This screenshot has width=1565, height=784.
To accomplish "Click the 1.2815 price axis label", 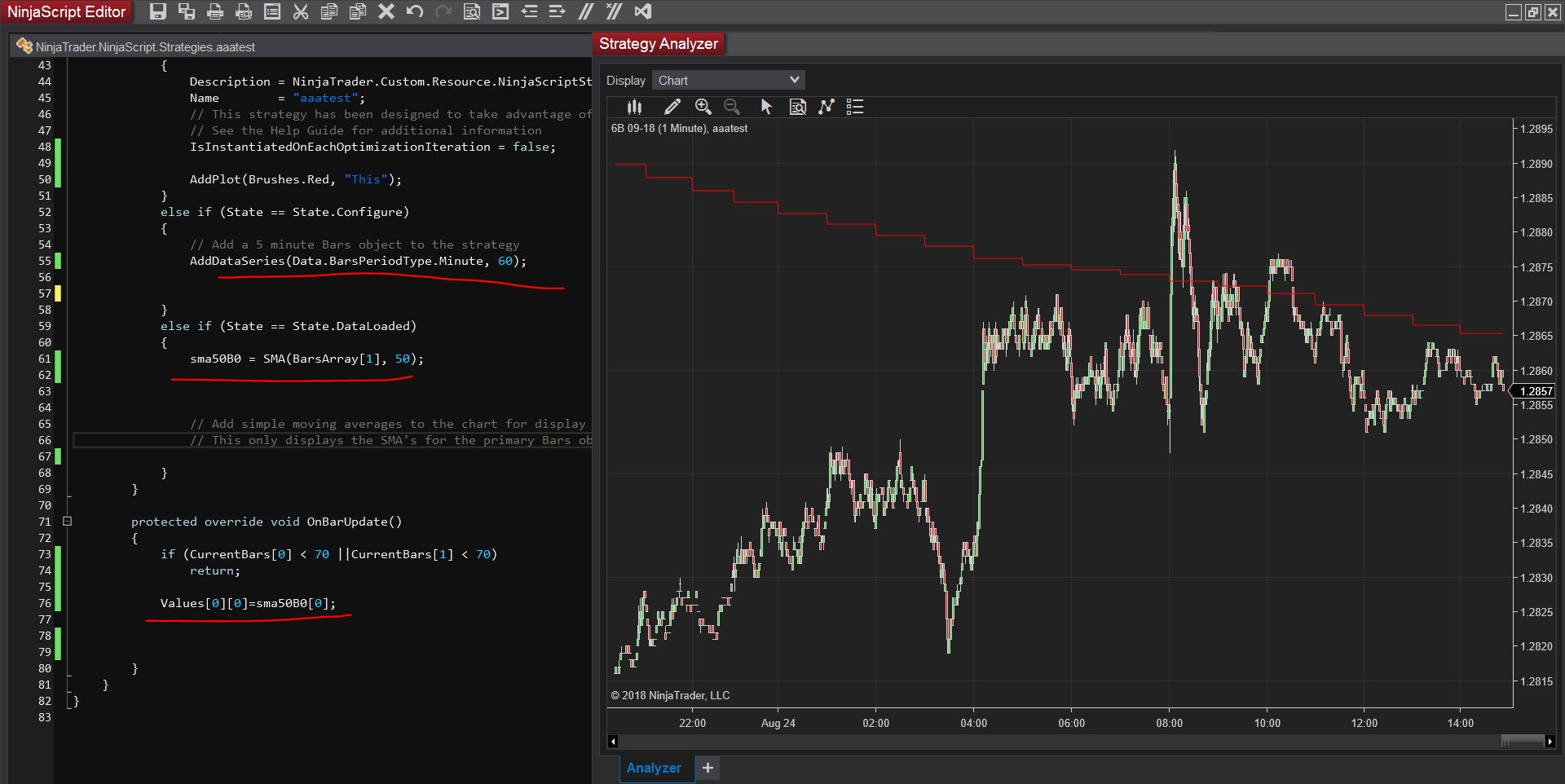I will point(1536,681).
